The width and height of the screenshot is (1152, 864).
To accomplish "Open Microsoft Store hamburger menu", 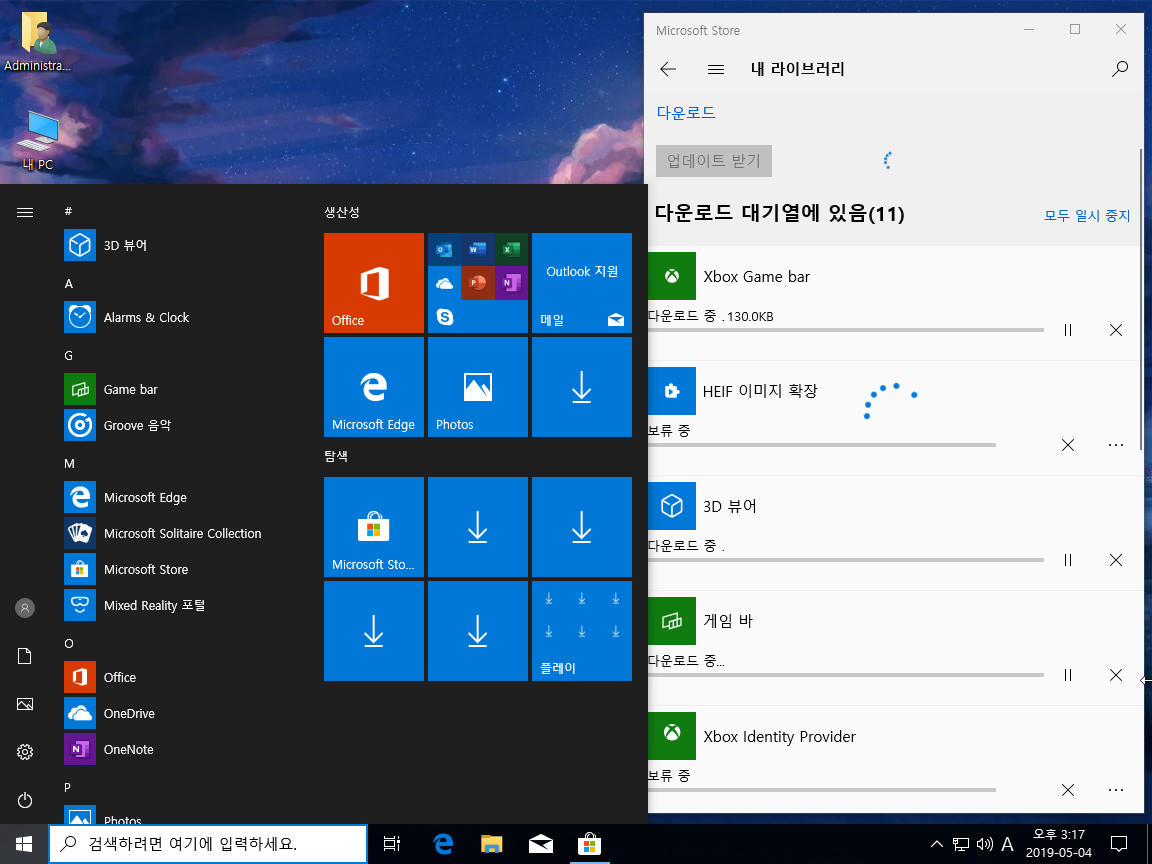I will [716, 69].
